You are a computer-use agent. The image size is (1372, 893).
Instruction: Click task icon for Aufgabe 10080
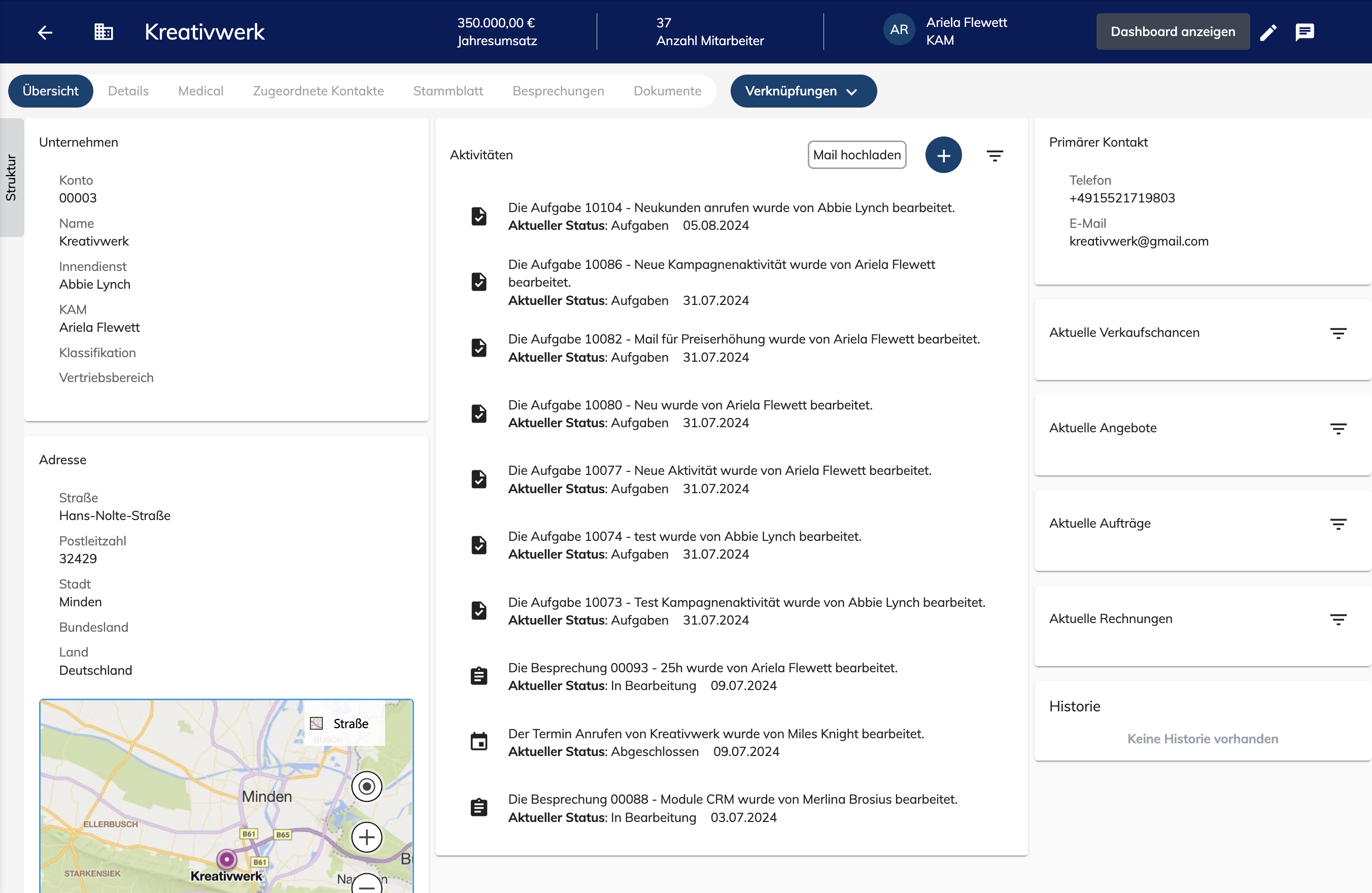[x=478, y=414]
